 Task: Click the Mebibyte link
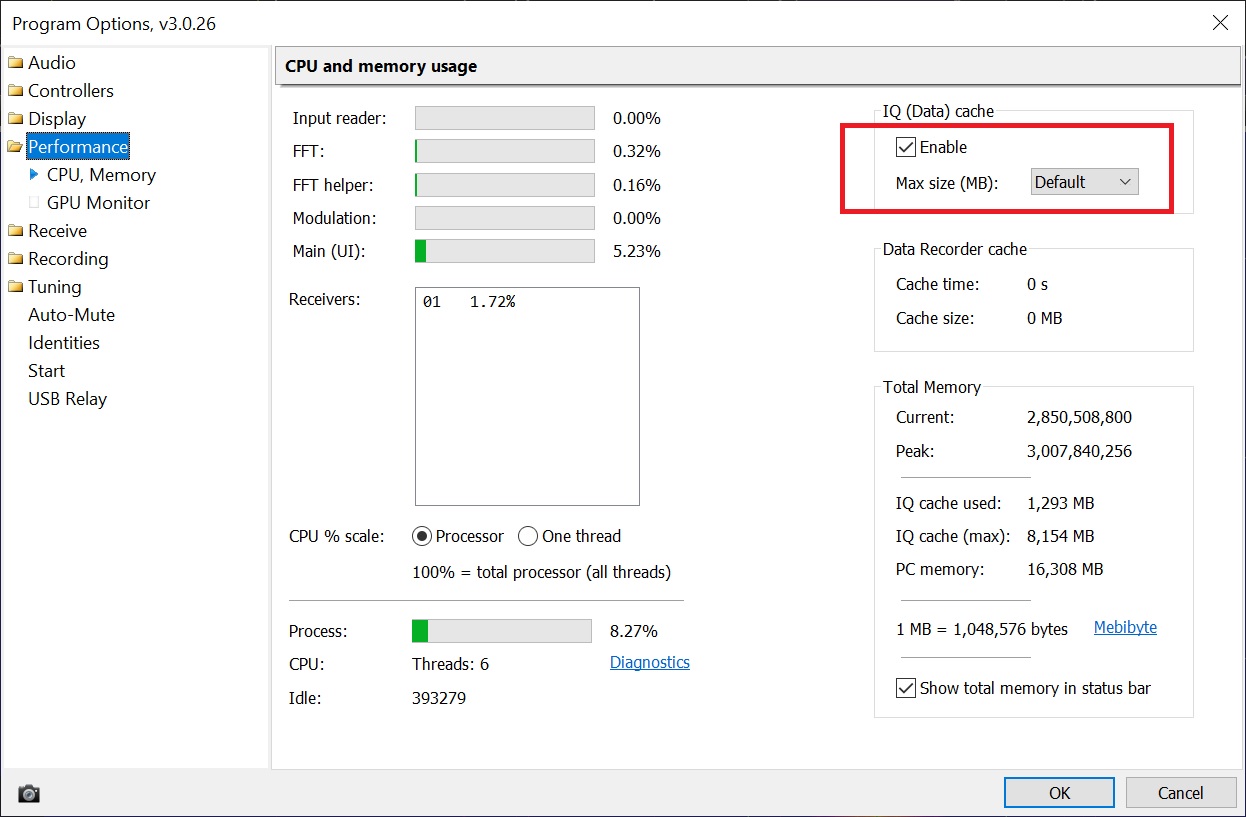(x=1125, y=628)
